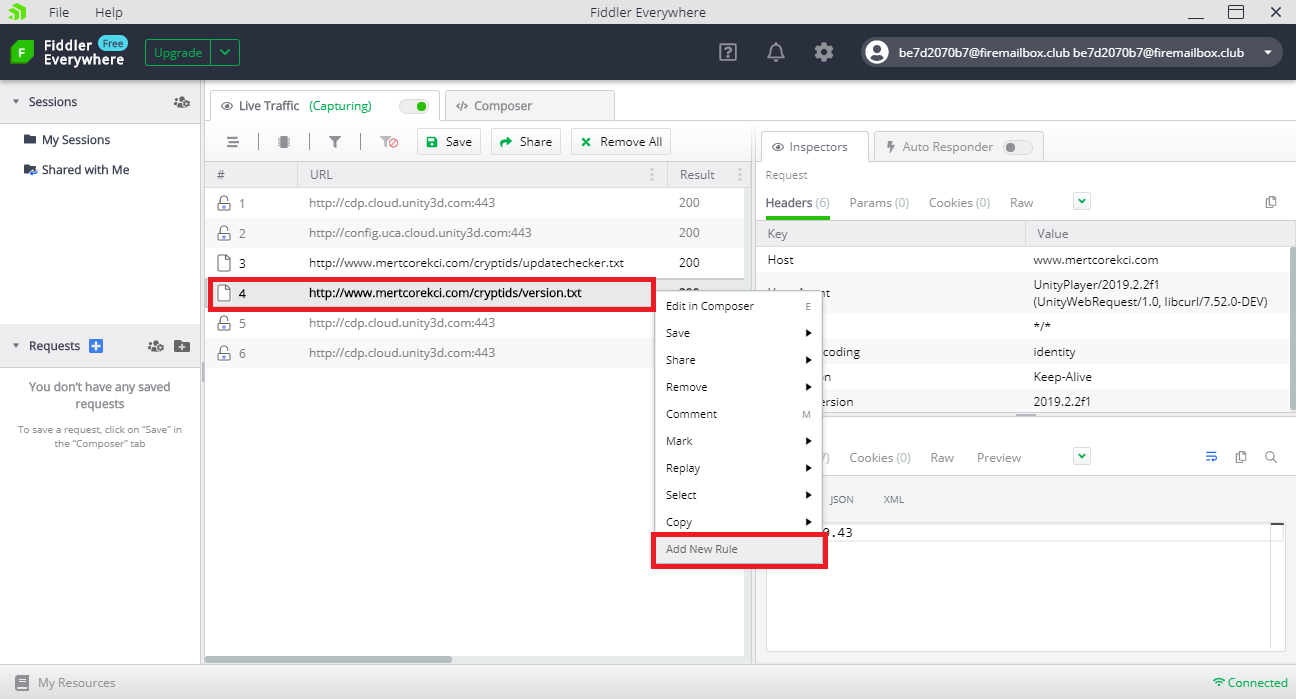
Task: Click the decode chip icon in toolbar
Action: pyautogui.click(x=284, y=142)
